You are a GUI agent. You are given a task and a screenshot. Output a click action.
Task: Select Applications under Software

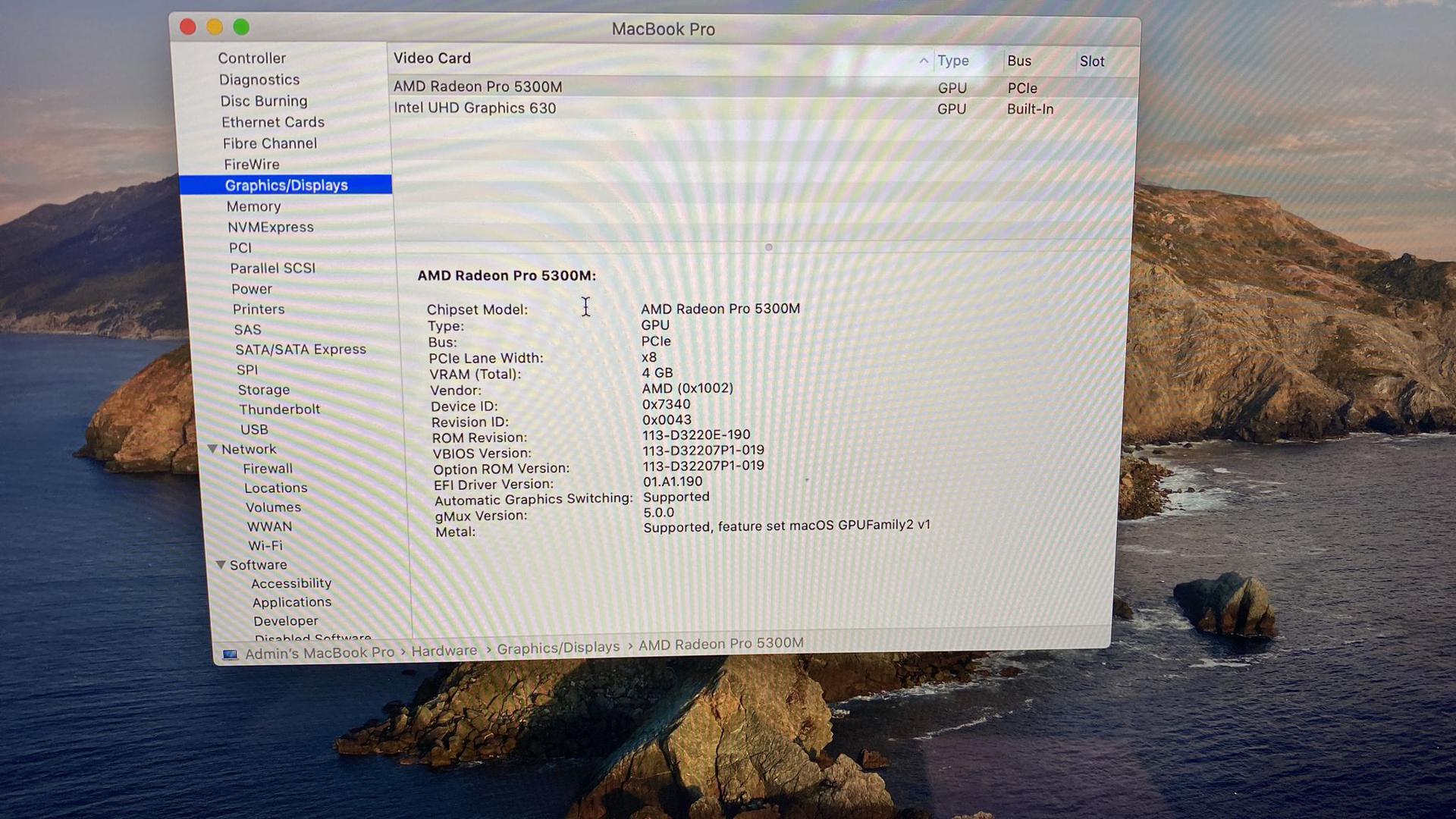292,602
